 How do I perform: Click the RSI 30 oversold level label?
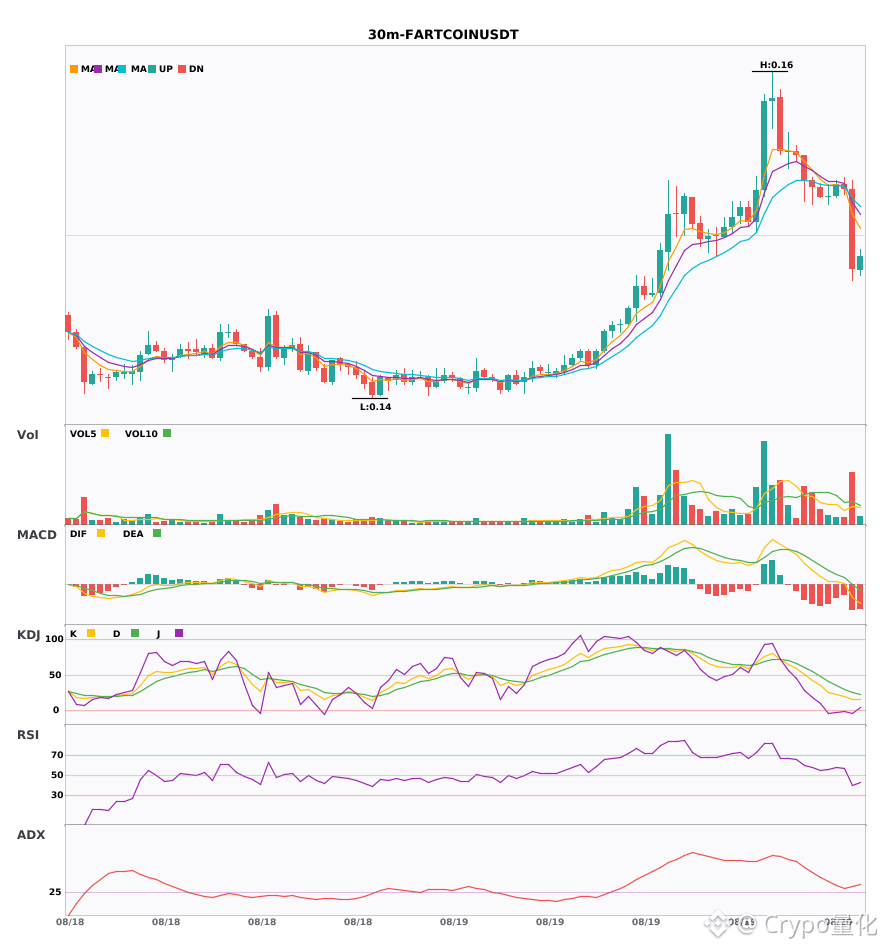[x=57, y=795]
